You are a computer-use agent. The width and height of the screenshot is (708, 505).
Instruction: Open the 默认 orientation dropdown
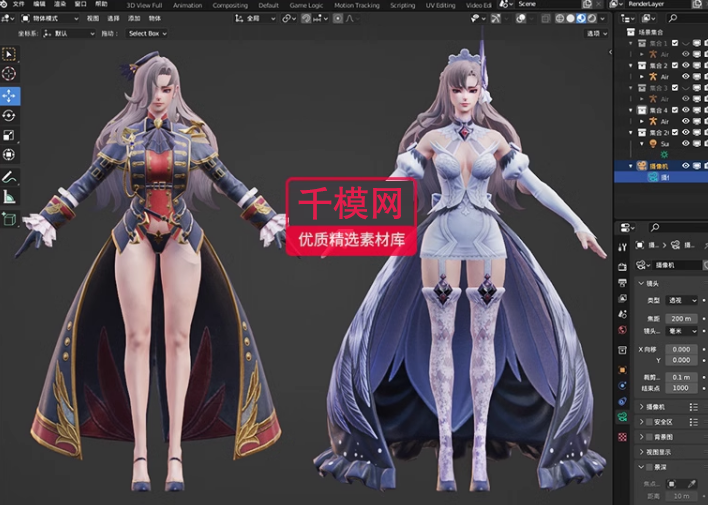(x=69, y=33)
